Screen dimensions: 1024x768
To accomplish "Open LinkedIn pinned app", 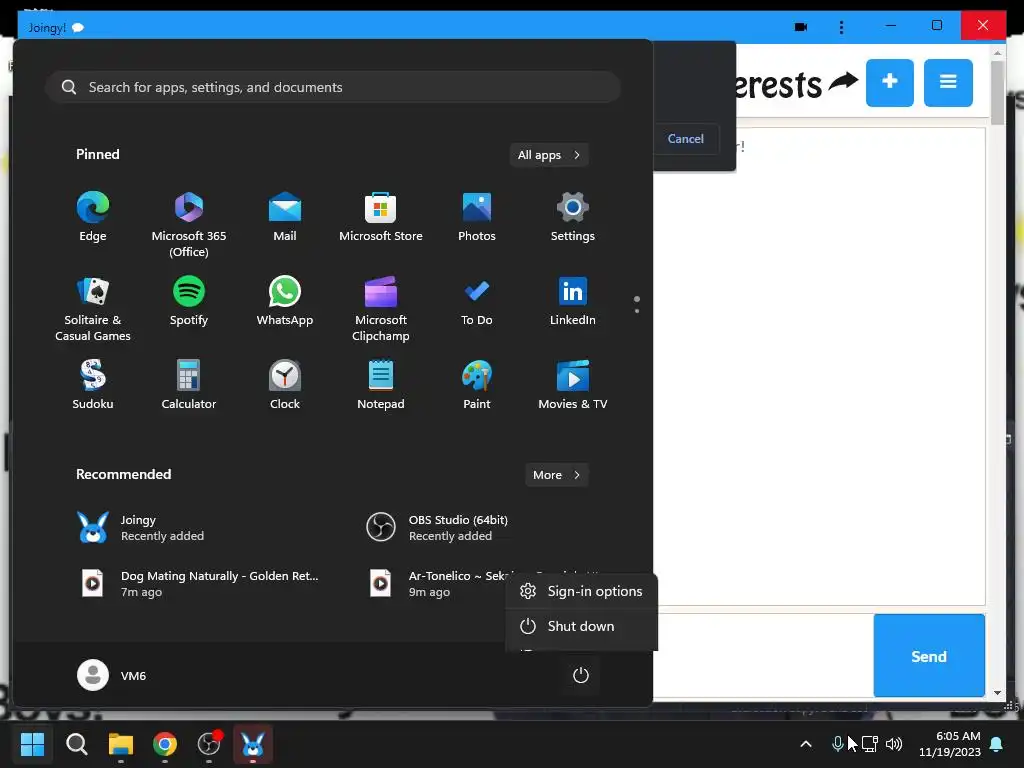I will point(573,301).
